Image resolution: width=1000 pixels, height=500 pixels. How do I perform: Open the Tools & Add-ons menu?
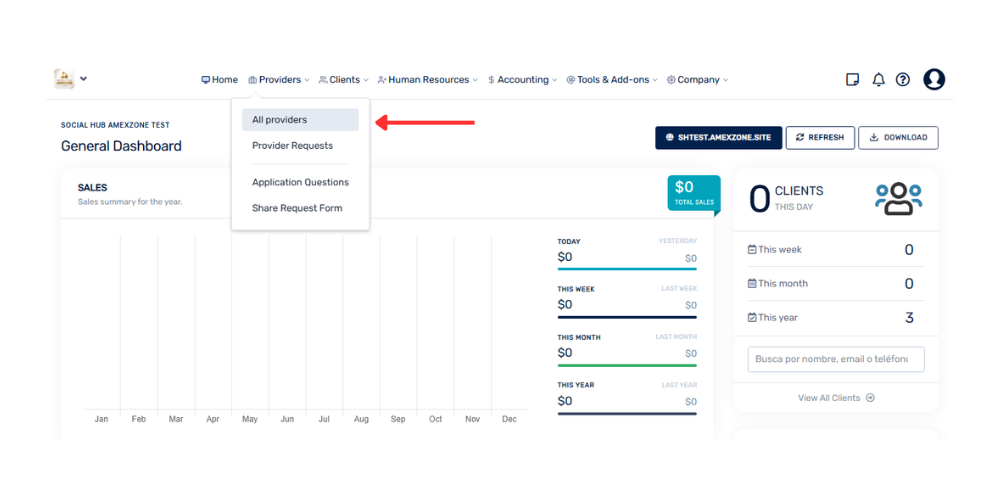pyautogui.click(x=612, y=80)
